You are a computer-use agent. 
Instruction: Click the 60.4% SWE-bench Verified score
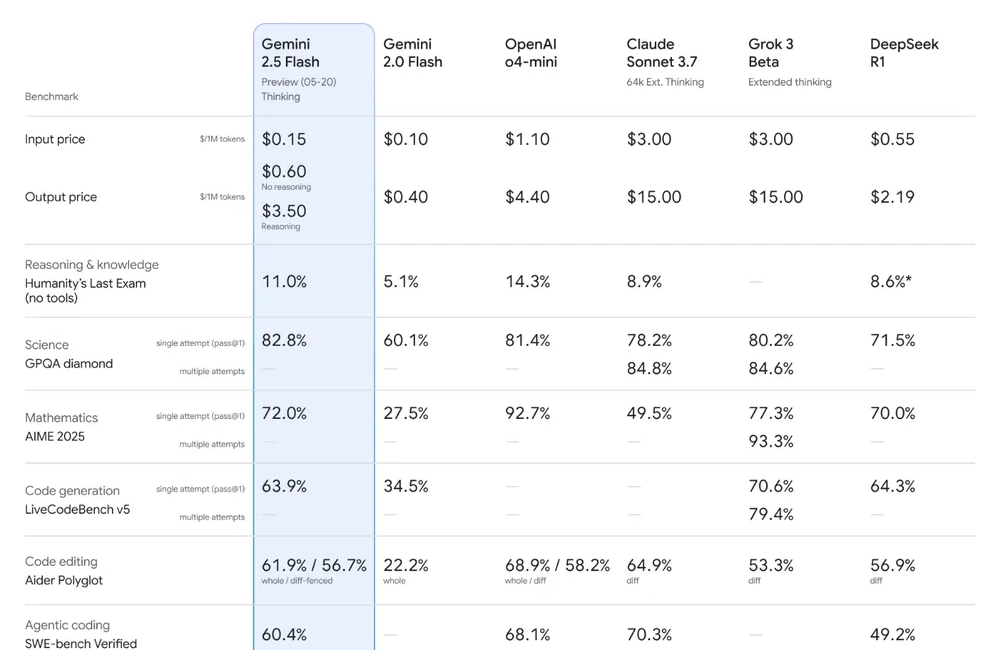[284, 635]
